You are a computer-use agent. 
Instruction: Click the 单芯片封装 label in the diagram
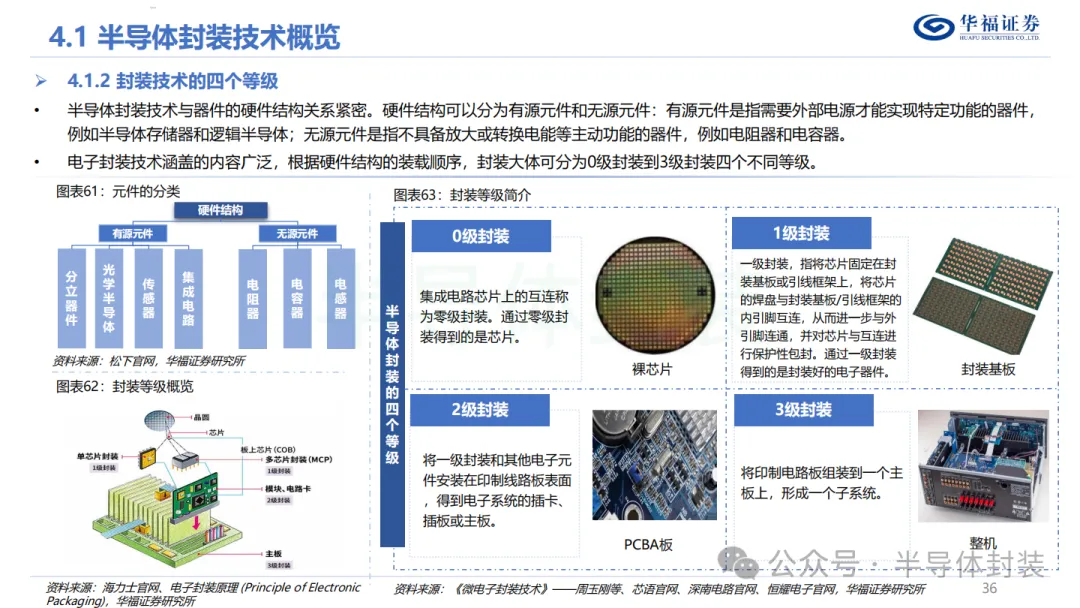tap(97, 456)
